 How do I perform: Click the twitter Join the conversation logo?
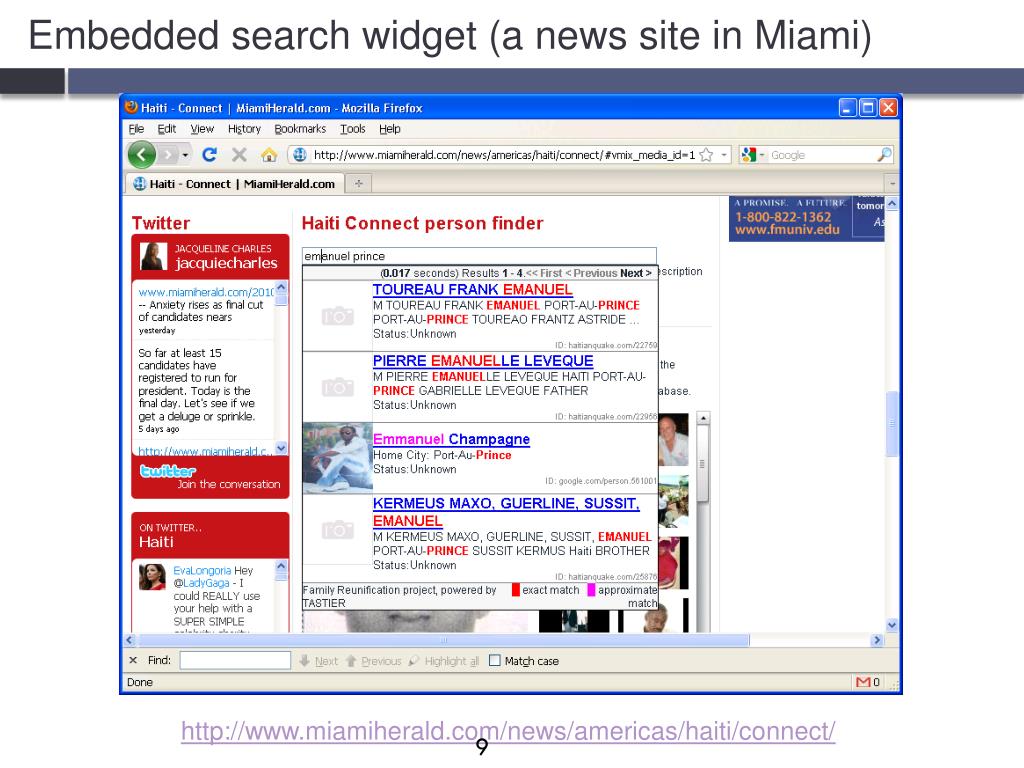168,471
